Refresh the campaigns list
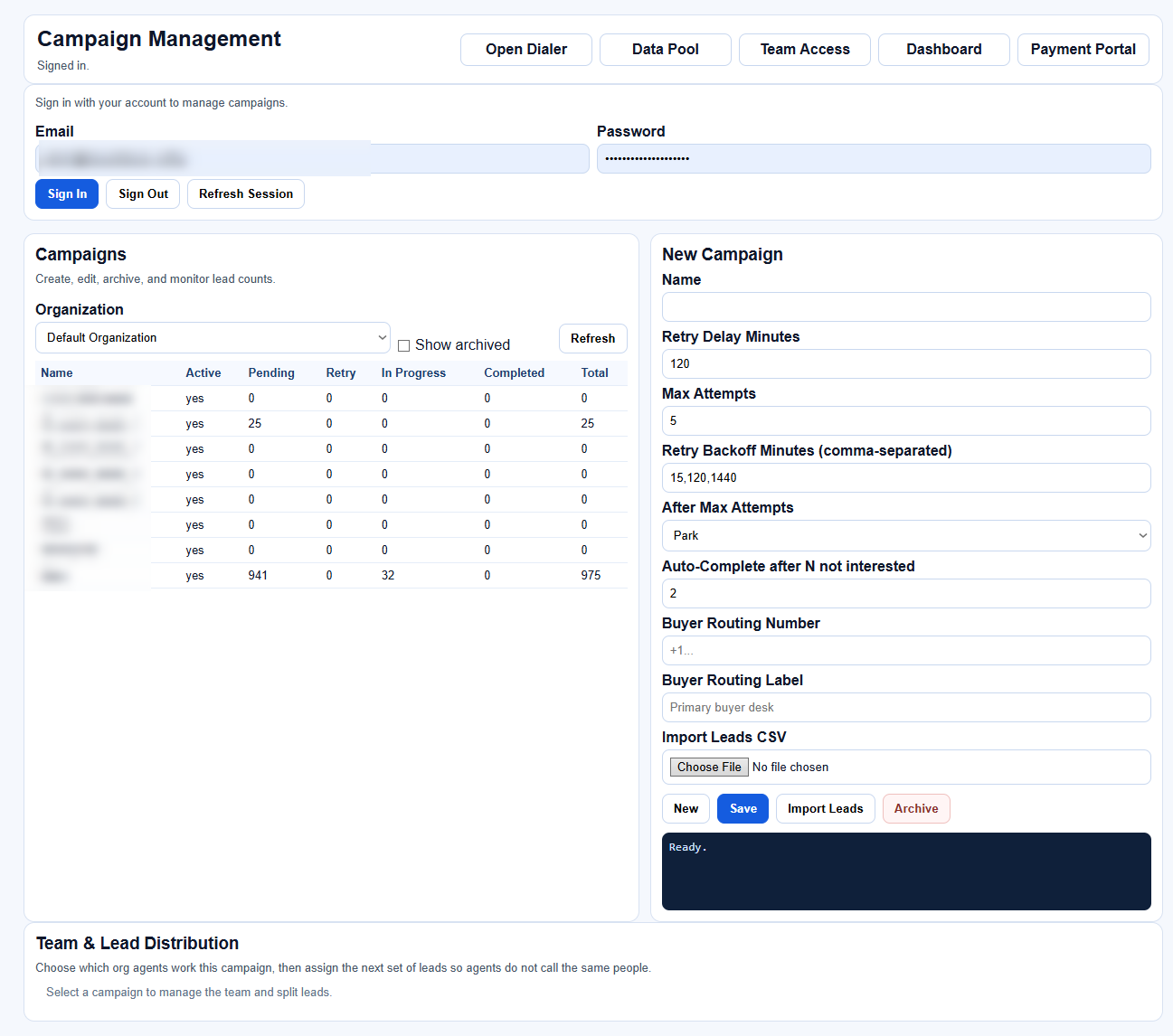 (592, 338)
